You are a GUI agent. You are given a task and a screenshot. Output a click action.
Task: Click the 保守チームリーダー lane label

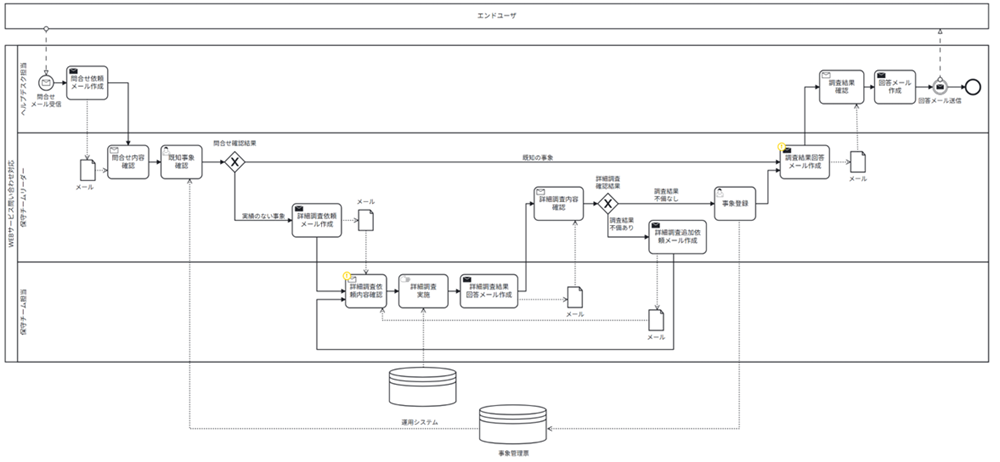coord(24,196)
